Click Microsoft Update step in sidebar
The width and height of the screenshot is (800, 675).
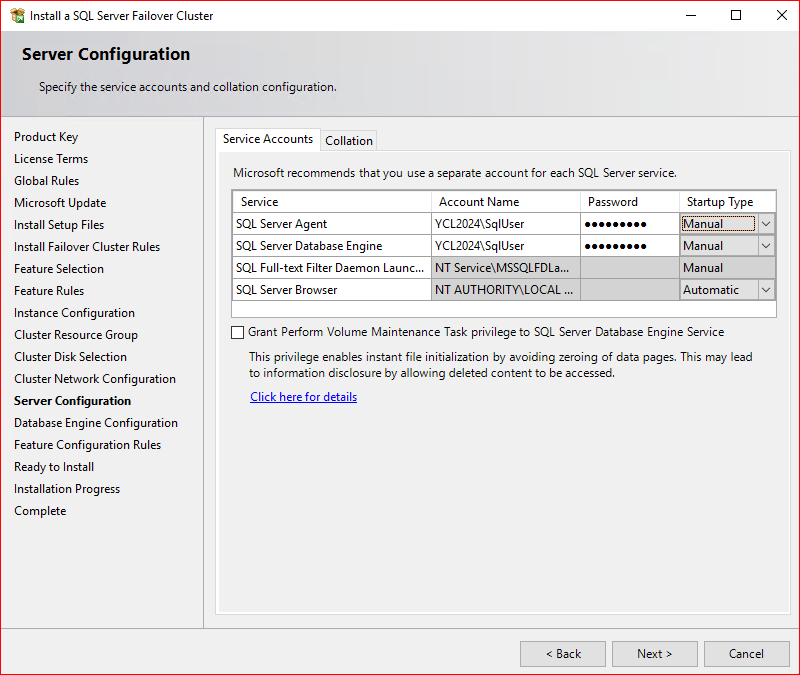coord(60,203)
